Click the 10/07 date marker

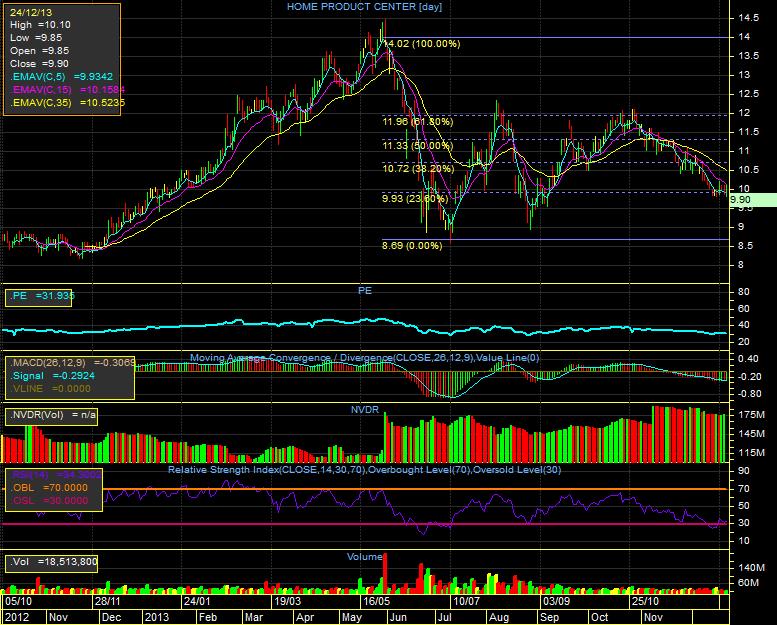(x=466, y=601)
